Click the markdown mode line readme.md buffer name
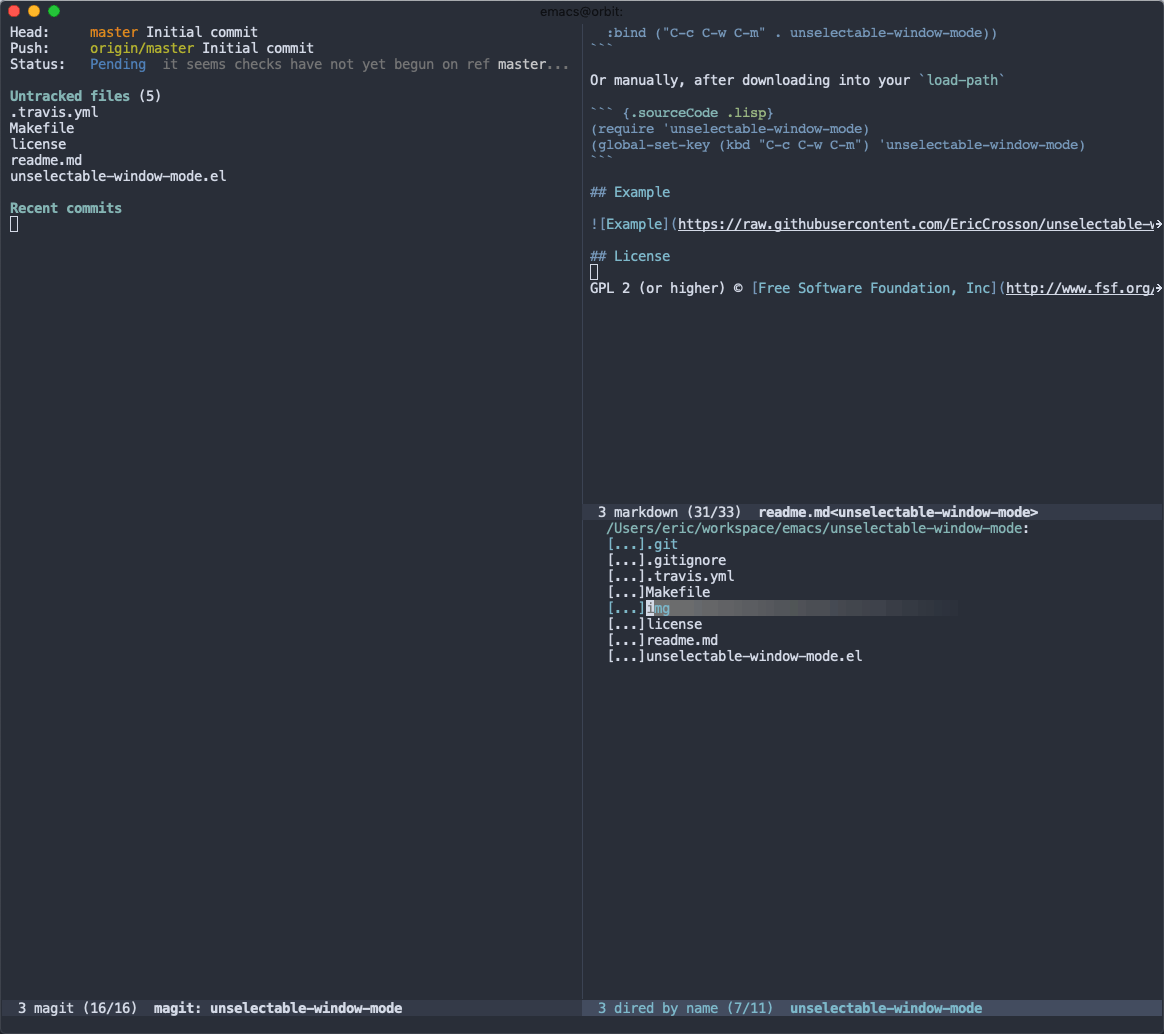 (x=898, y=512)
